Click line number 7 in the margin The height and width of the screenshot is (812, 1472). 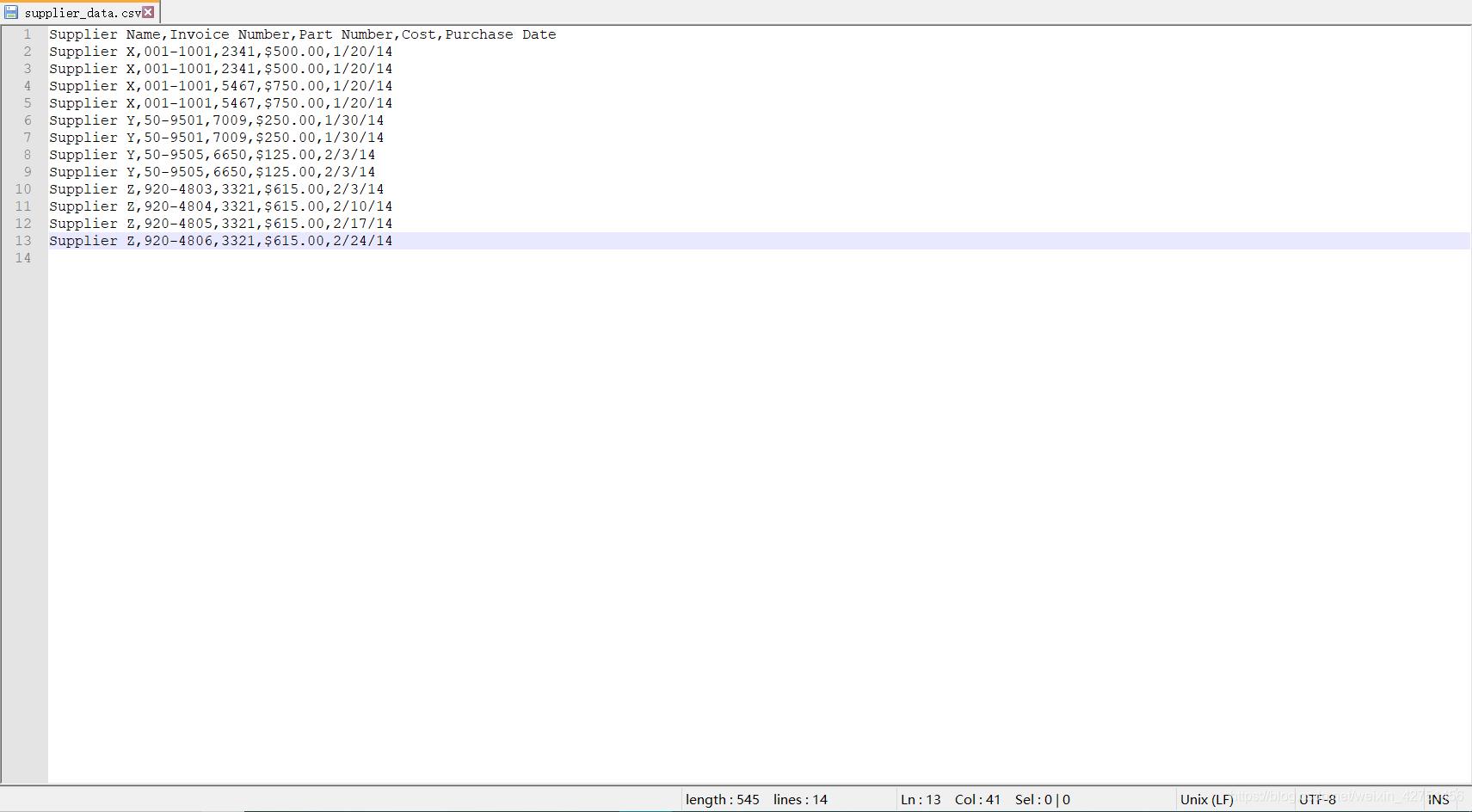[x=27, y=138]
